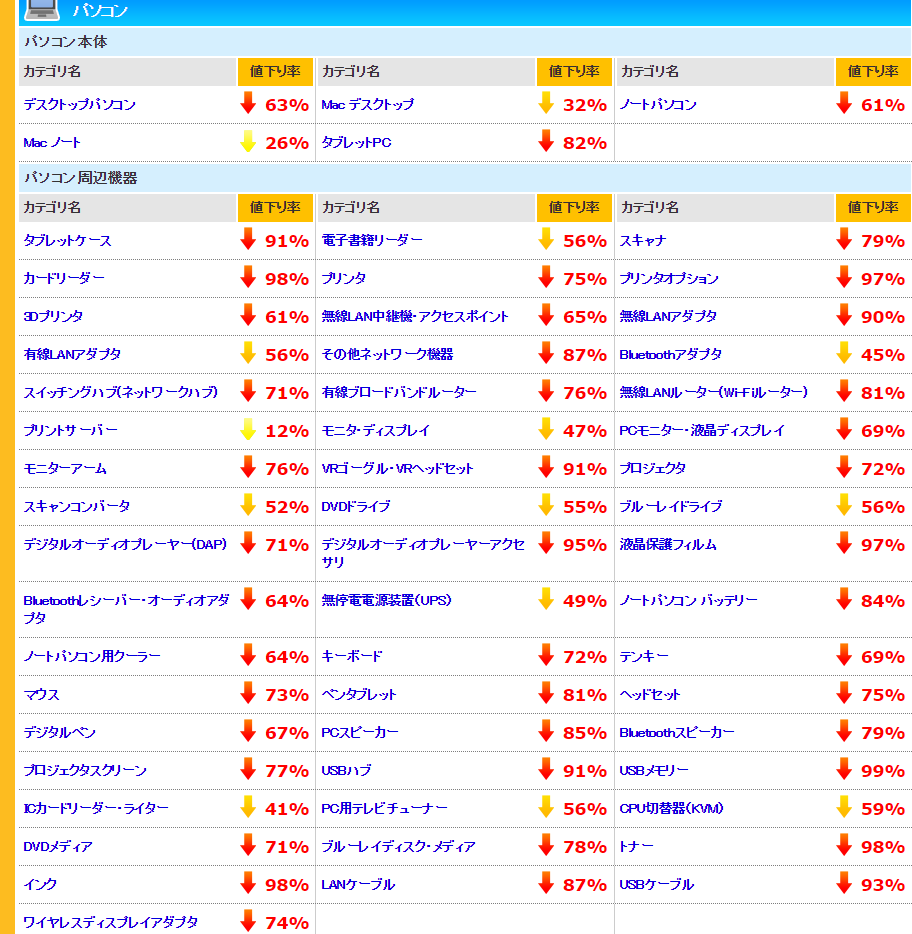Open the CPU切替器(KVM) category link

671,808
